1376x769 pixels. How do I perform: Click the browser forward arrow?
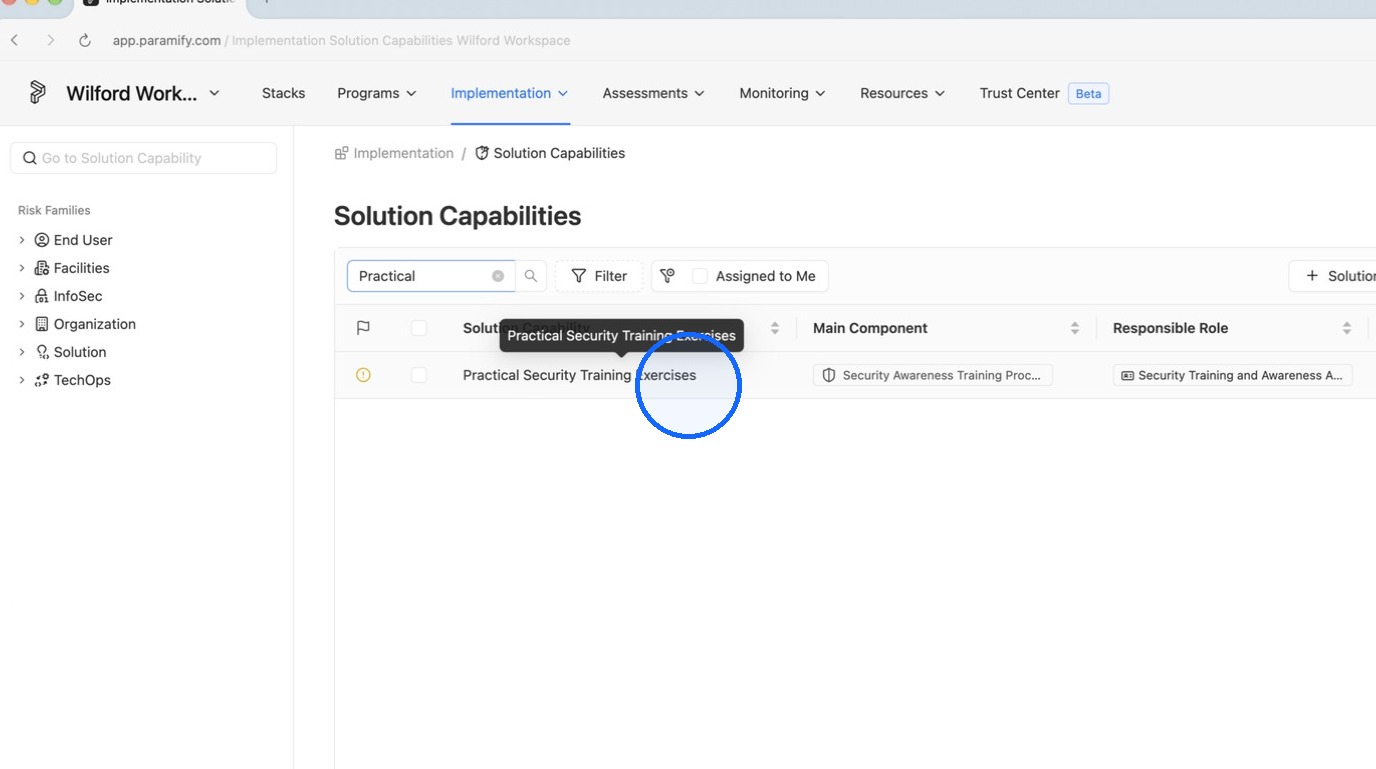[50, 41]
